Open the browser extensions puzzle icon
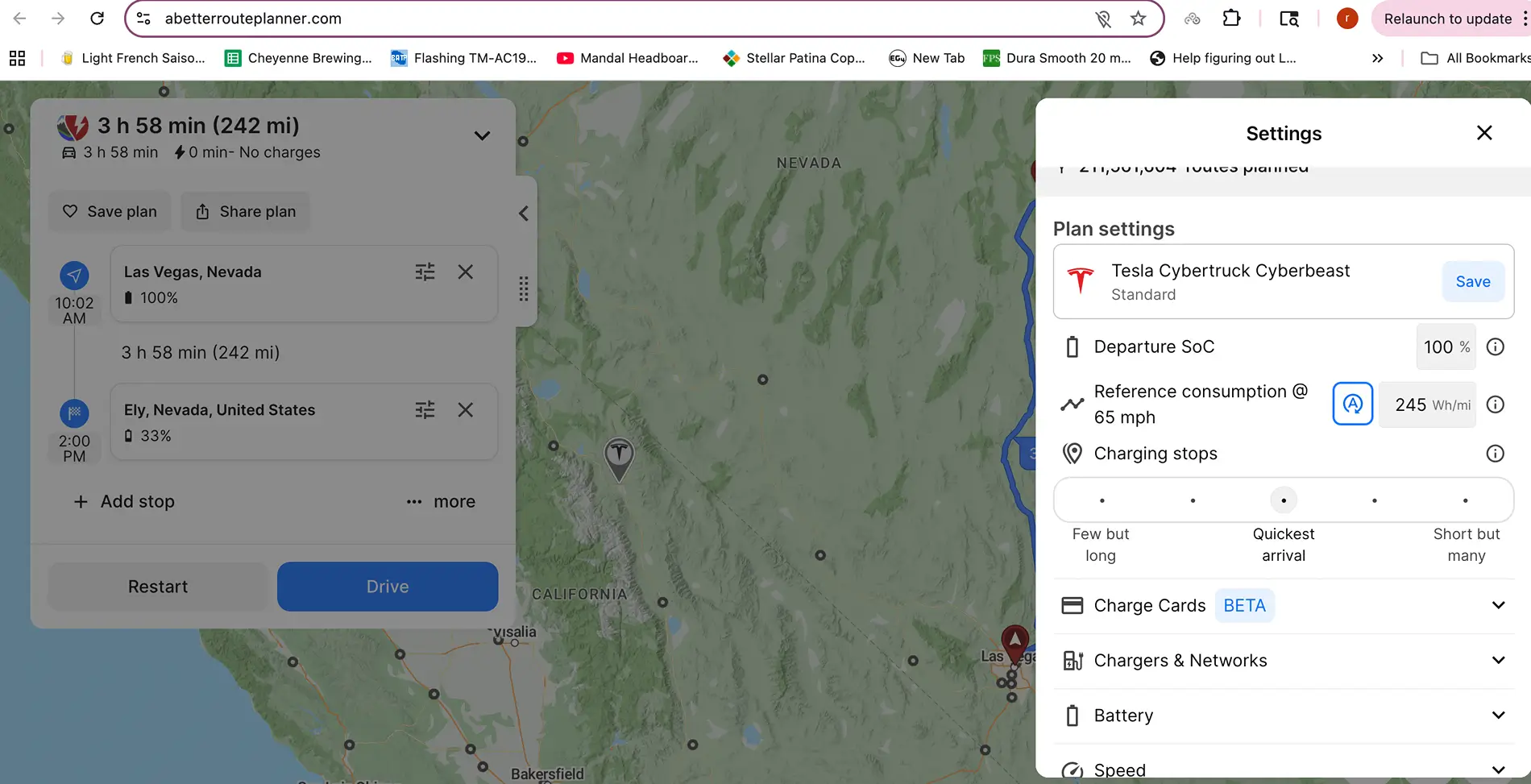Viewport: 1531px width, 784px height. pos(1231,19)
